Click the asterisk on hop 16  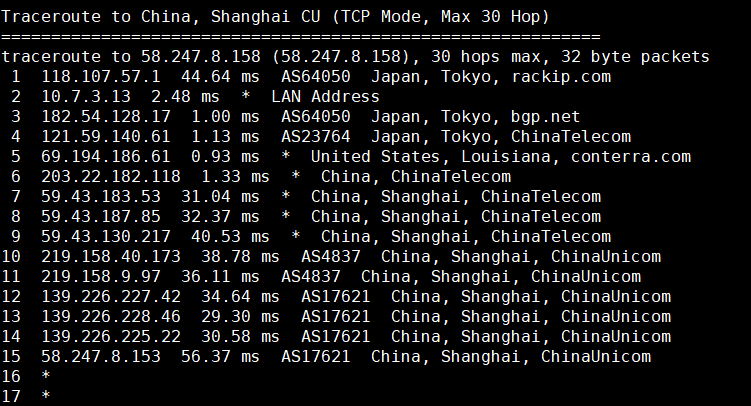[x=45, y=378]
